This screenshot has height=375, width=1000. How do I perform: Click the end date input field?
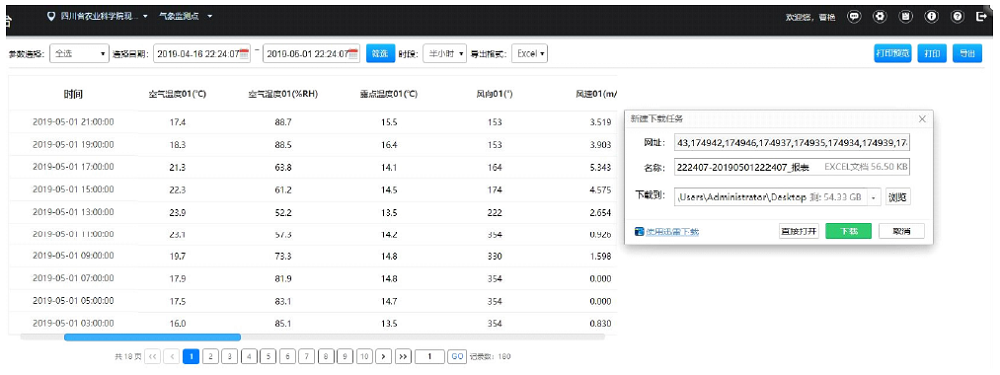tap(312, 54)
